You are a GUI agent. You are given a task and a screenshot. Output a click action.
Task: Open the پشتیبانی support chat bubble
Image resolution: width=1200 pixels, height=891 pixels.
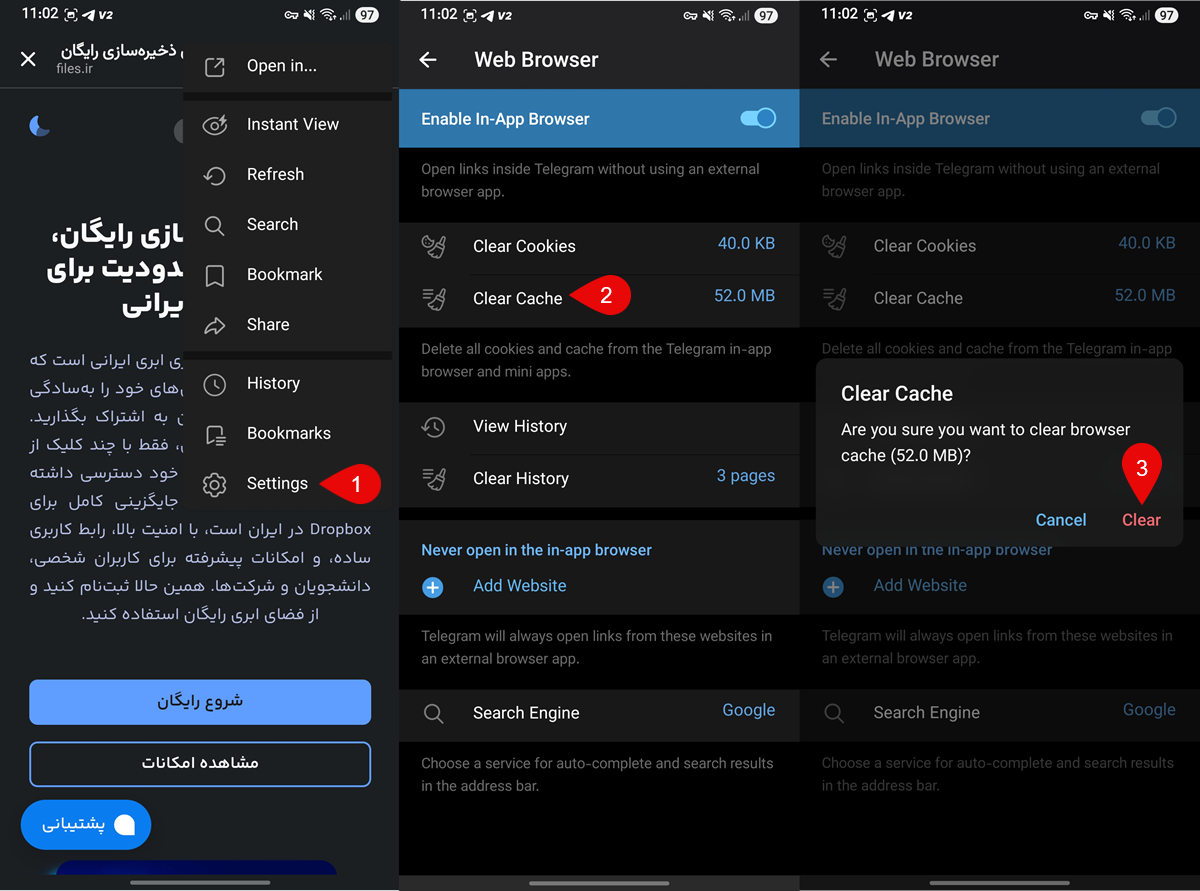point(86,825)
